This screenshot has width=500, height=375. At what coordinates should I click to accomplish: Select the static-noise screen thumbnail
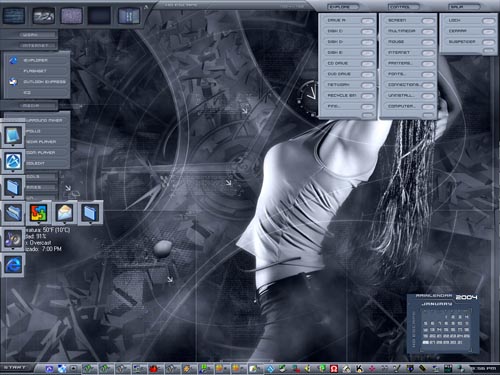point(71,16)
